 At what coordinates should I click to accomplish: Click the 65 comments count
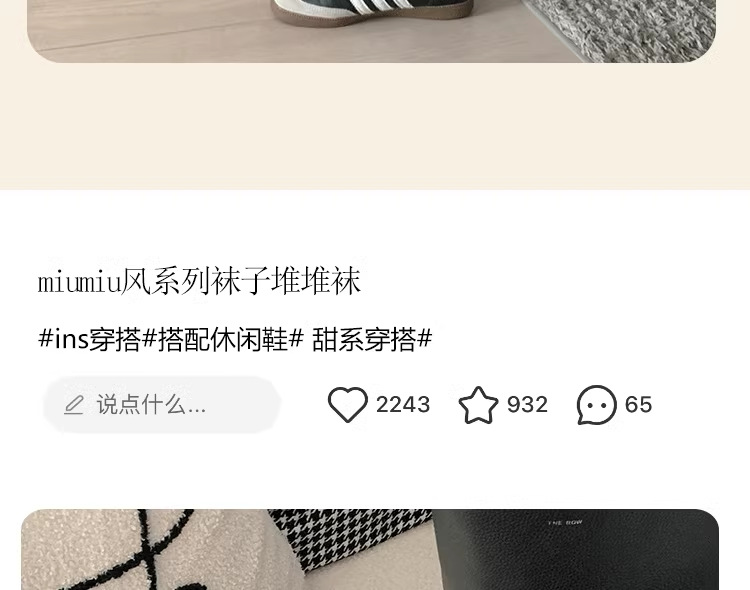(638, 405)
